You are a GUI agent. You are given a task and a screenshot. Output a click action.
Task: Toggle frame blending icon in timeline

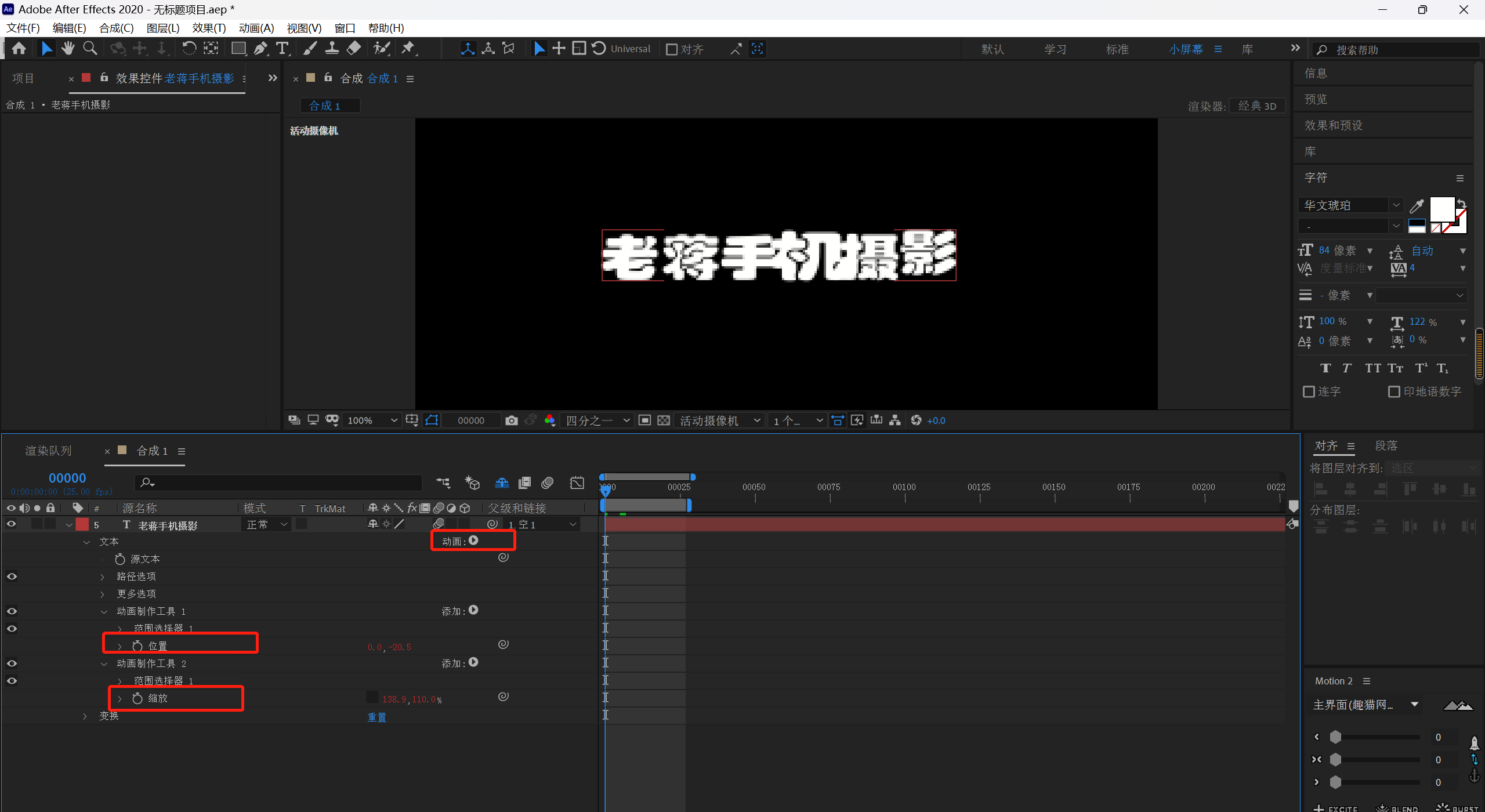(524, 483)
